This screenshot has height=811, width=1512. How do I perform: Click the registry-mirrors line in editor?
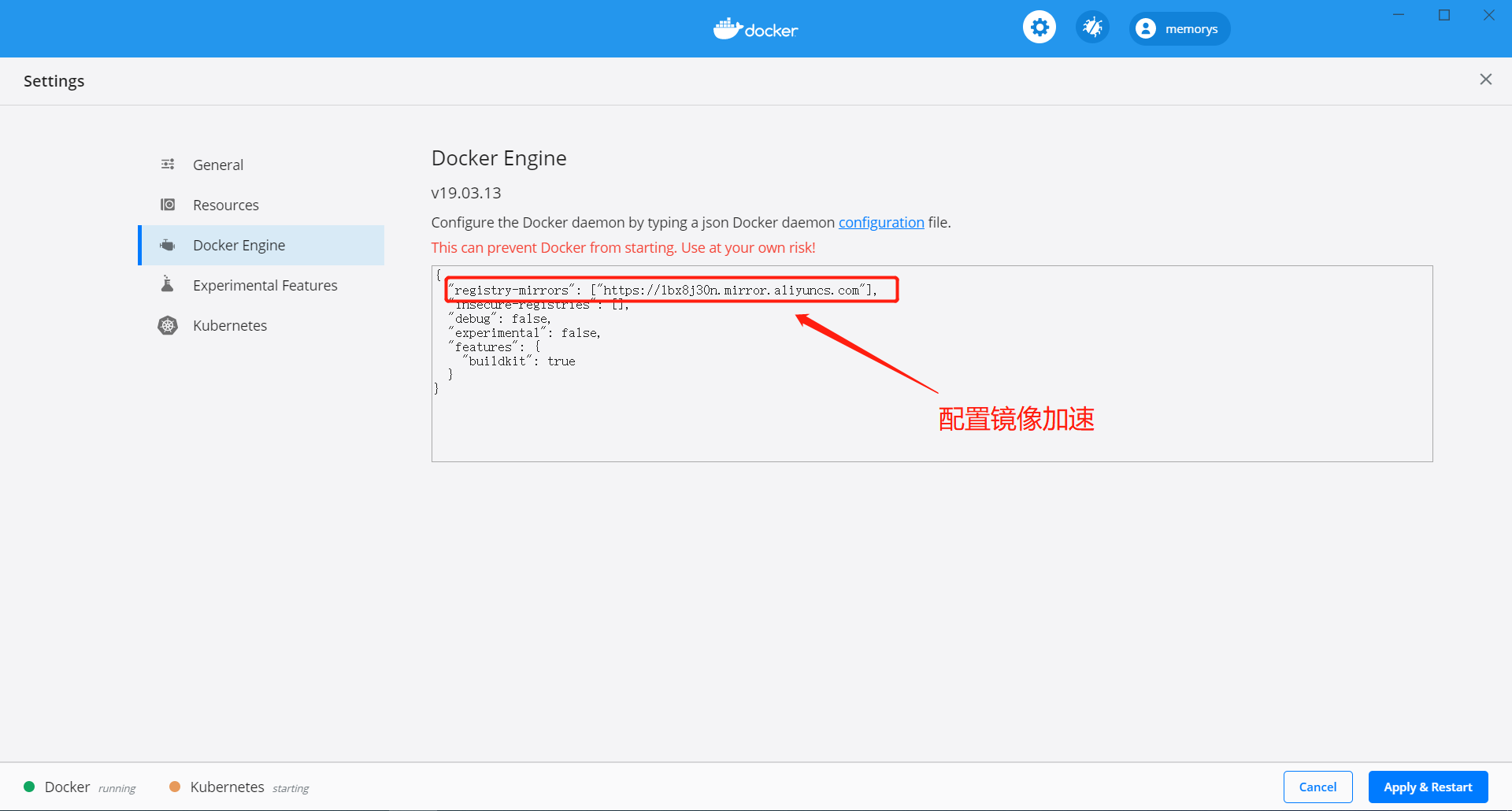point(662,290)
